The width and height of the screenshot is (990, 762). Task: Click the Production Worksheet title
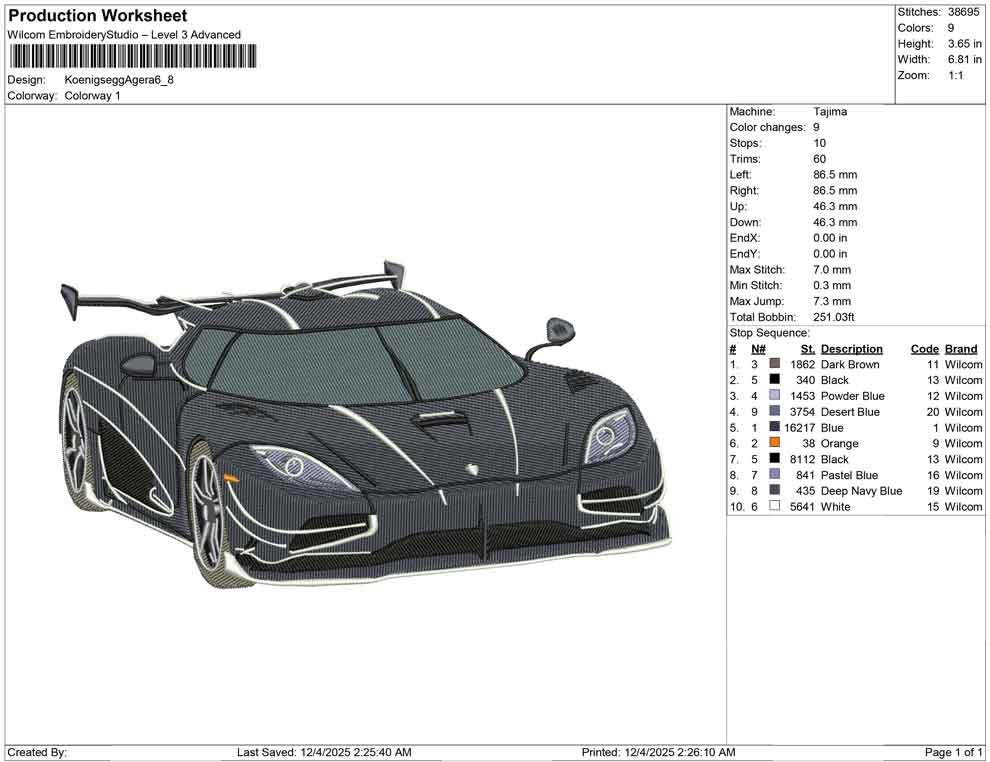coord(97,16)
